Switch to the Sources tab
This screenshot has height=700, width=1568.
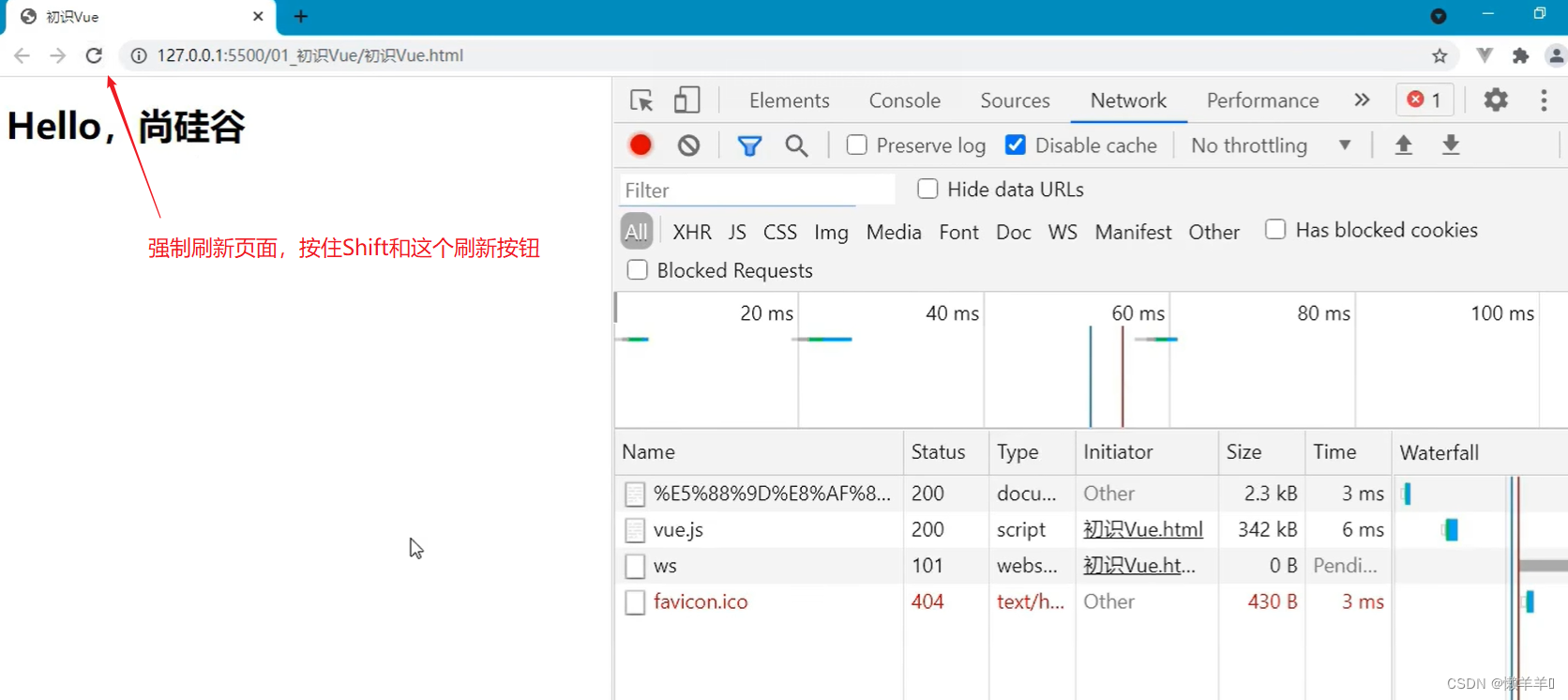pyautogui.click(x=1015, y=100)
